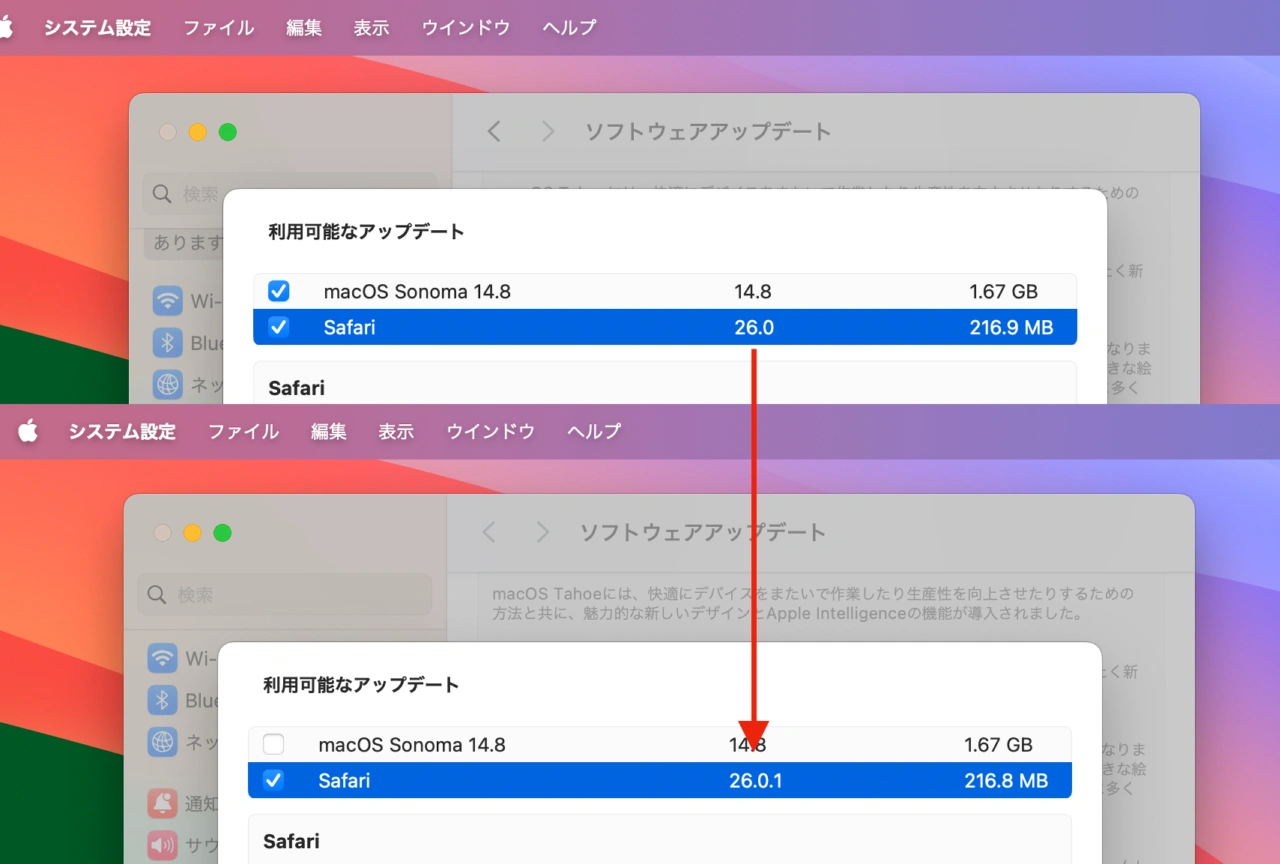This screenshot has height=864, width=1280.
Task: Click the back navigation chevron in the lower window
Action: (488, 532)
